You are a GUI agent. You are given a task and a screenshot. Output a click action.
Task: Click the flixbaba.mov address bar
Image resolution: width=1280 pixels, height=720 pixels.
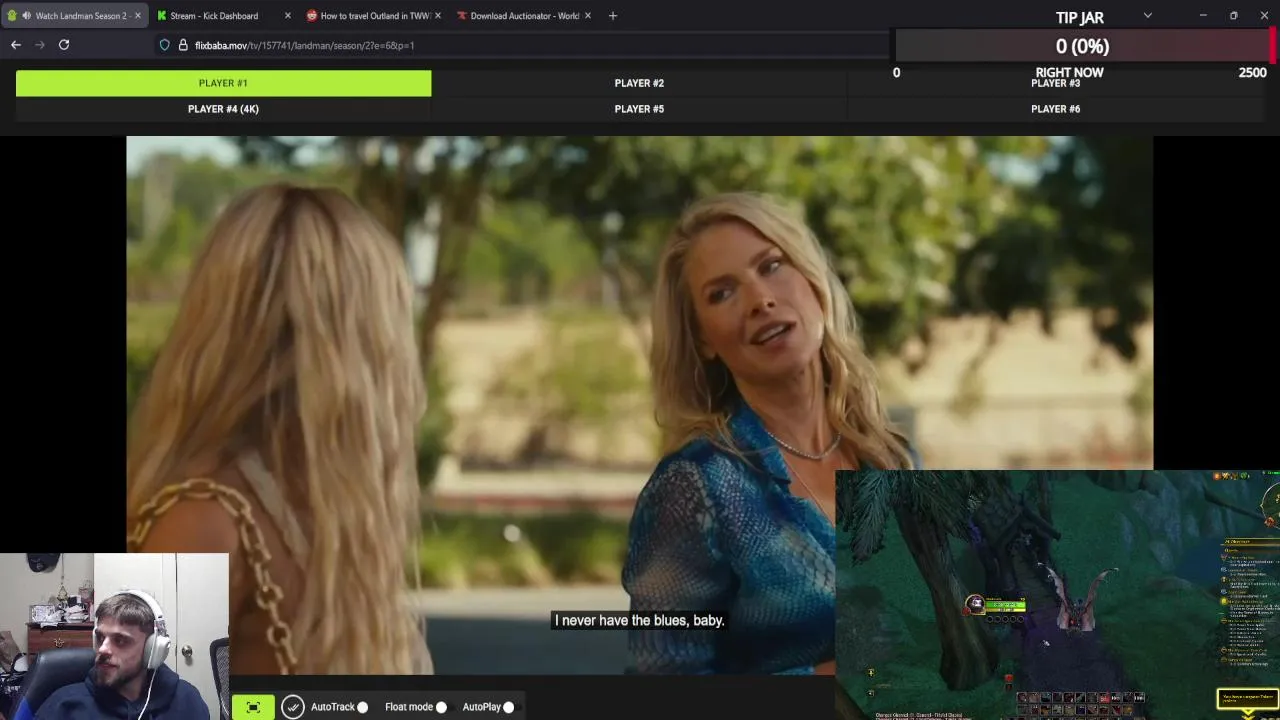(520, 45)
